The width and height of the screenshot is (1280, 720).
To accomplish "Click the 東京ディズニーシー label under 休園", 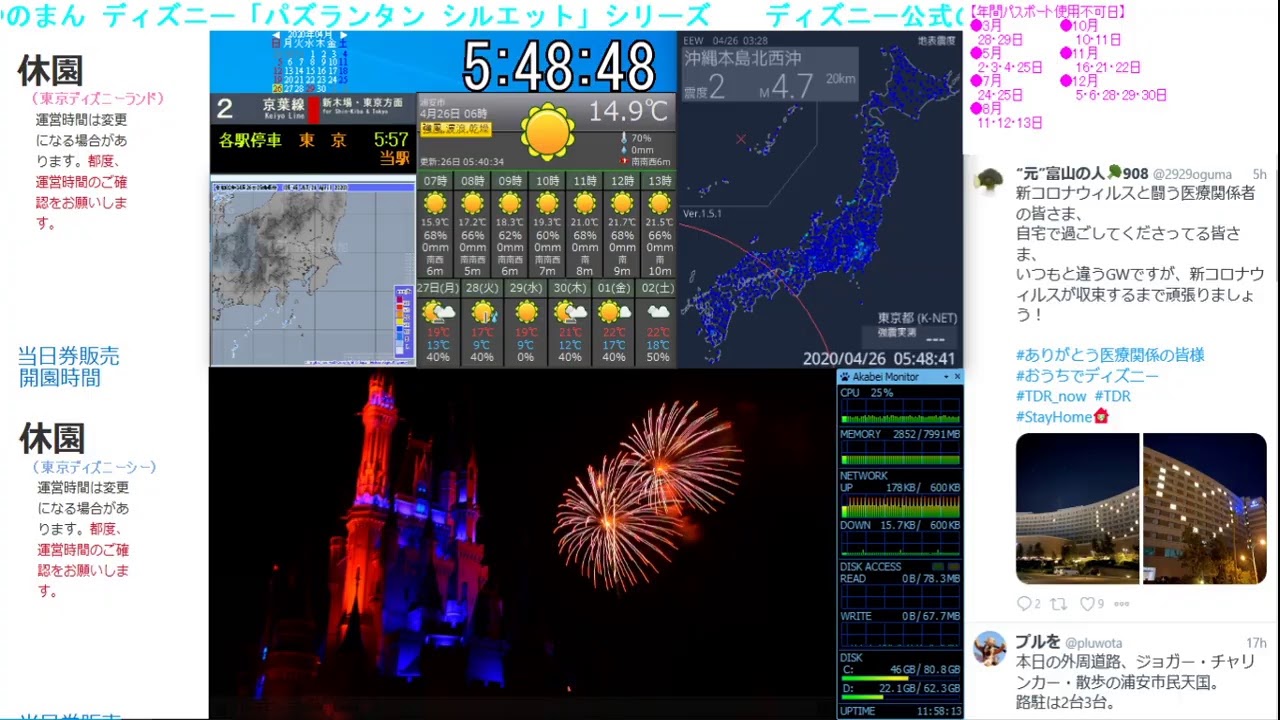I will [94, 467].
